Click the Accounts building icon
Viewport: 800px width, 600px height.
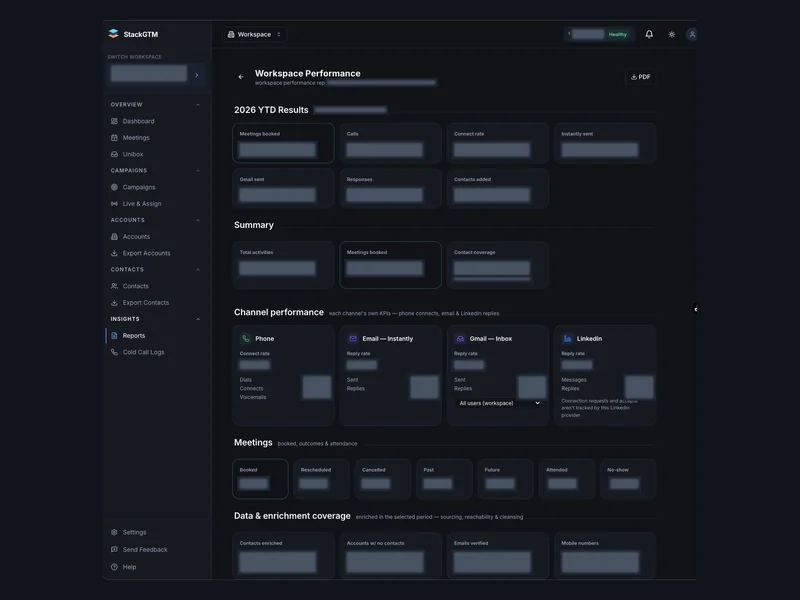[114, 236]
